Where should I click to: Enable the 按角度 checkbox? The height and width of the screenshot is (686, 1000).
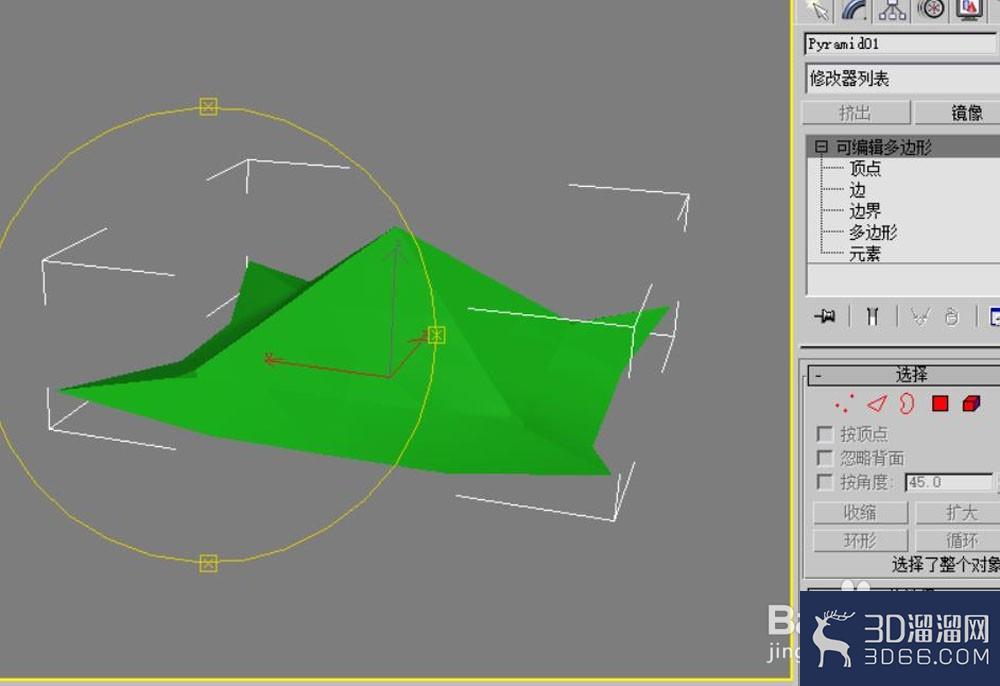coord(825,482)
